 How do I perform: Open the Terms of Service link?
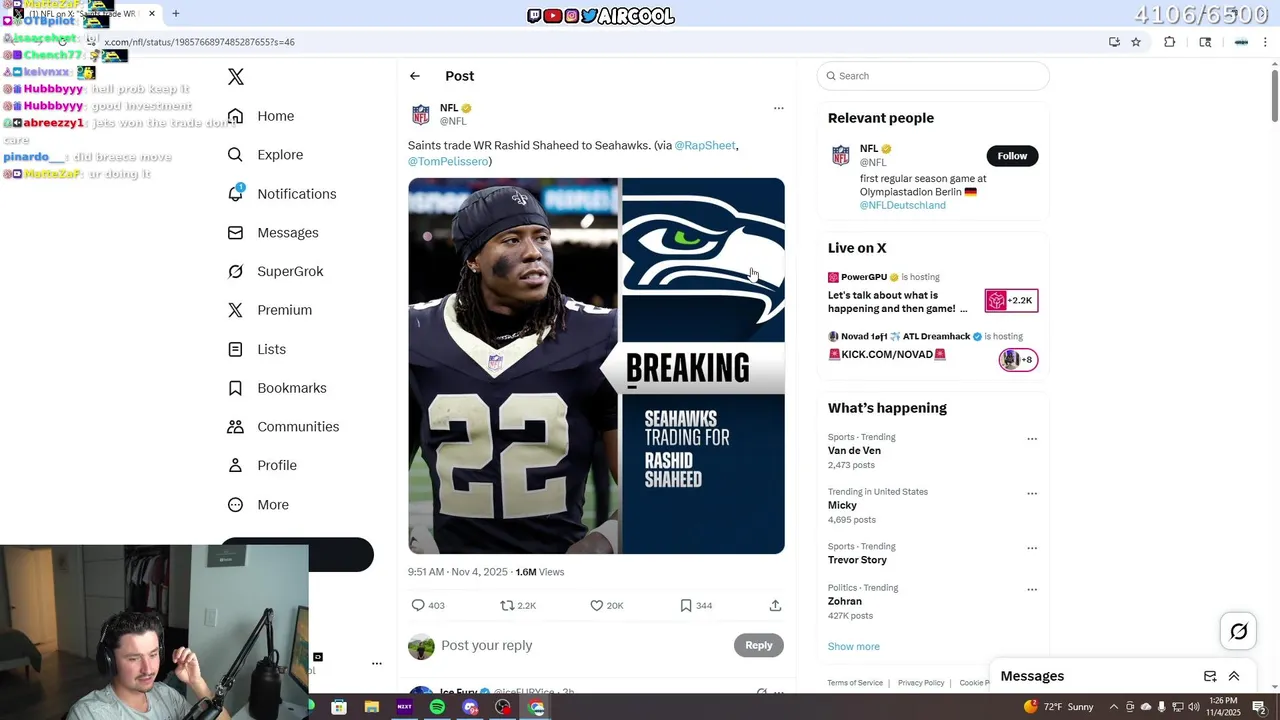855,683
